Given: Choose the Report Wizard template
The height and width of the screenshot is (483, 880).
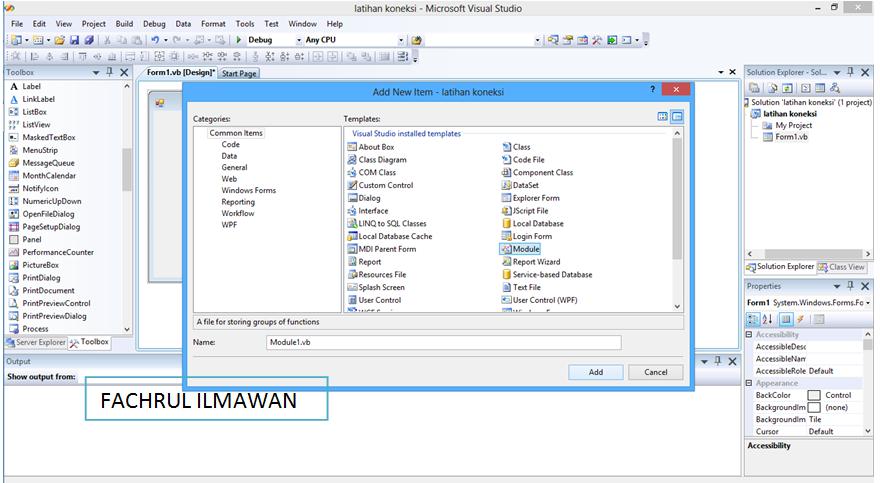Looking at the screenshot, I should coord(531,262).
